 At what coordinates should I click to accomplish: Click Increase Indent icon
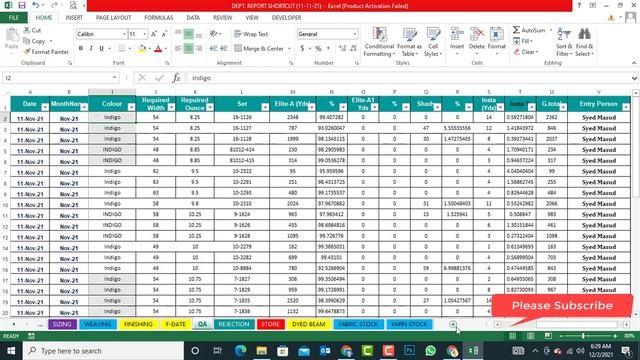(x=224, y=49)
